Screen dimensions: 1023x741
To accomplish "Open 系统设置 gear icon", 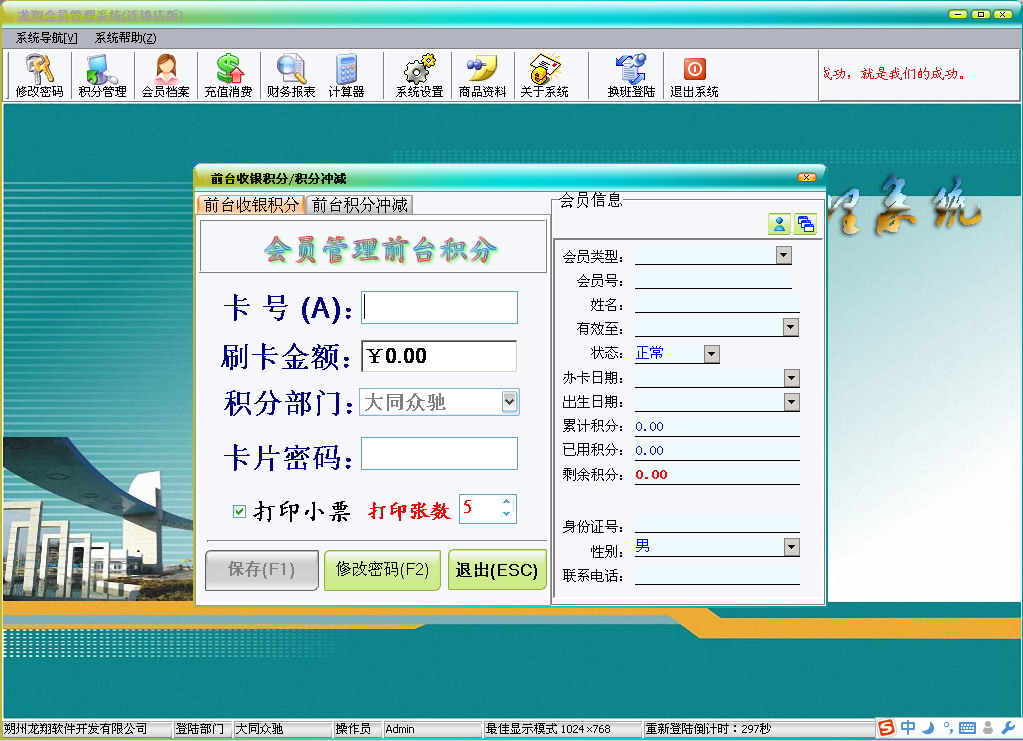I will point(419,76).
